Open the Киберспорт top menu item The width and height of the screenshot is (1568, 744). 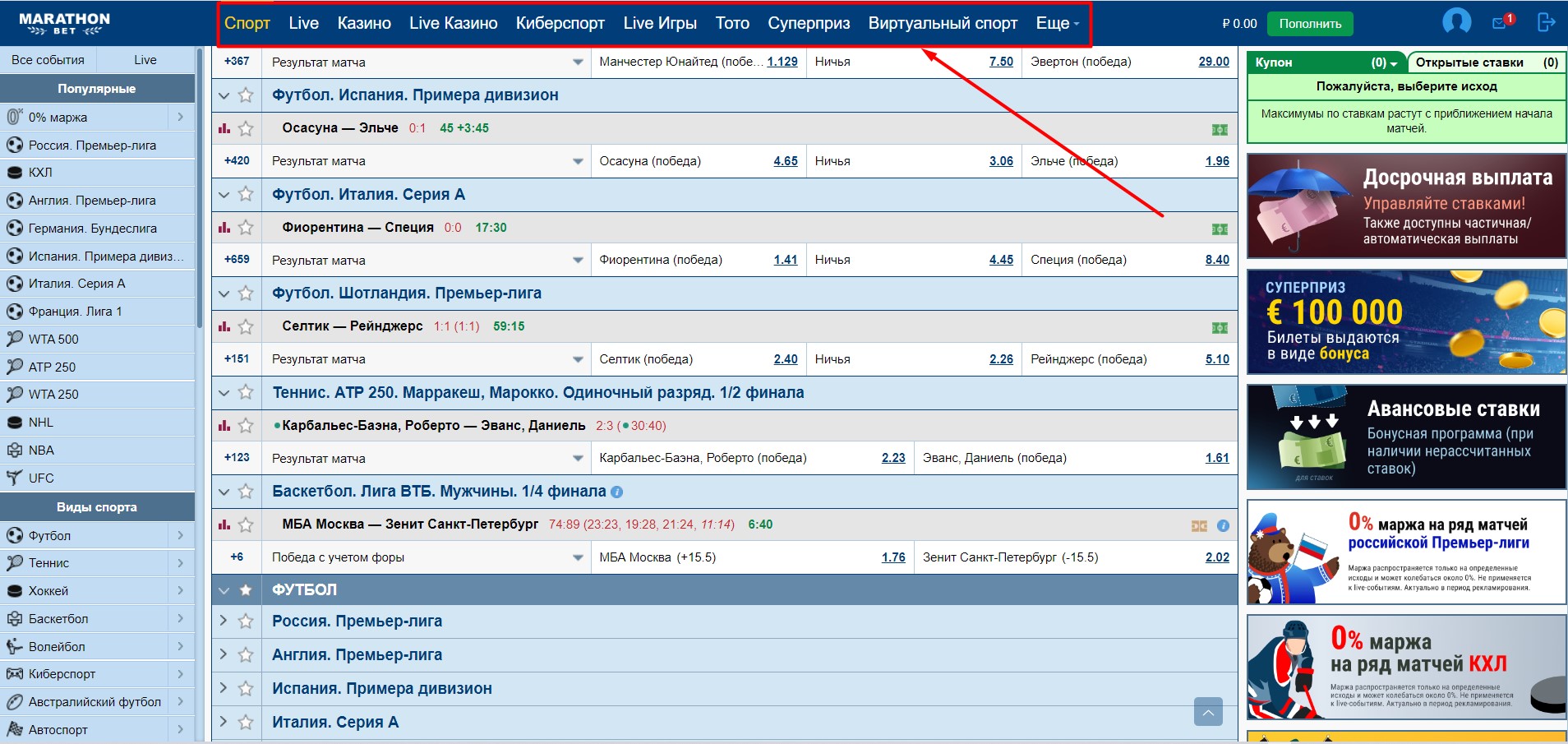(560, 23)
